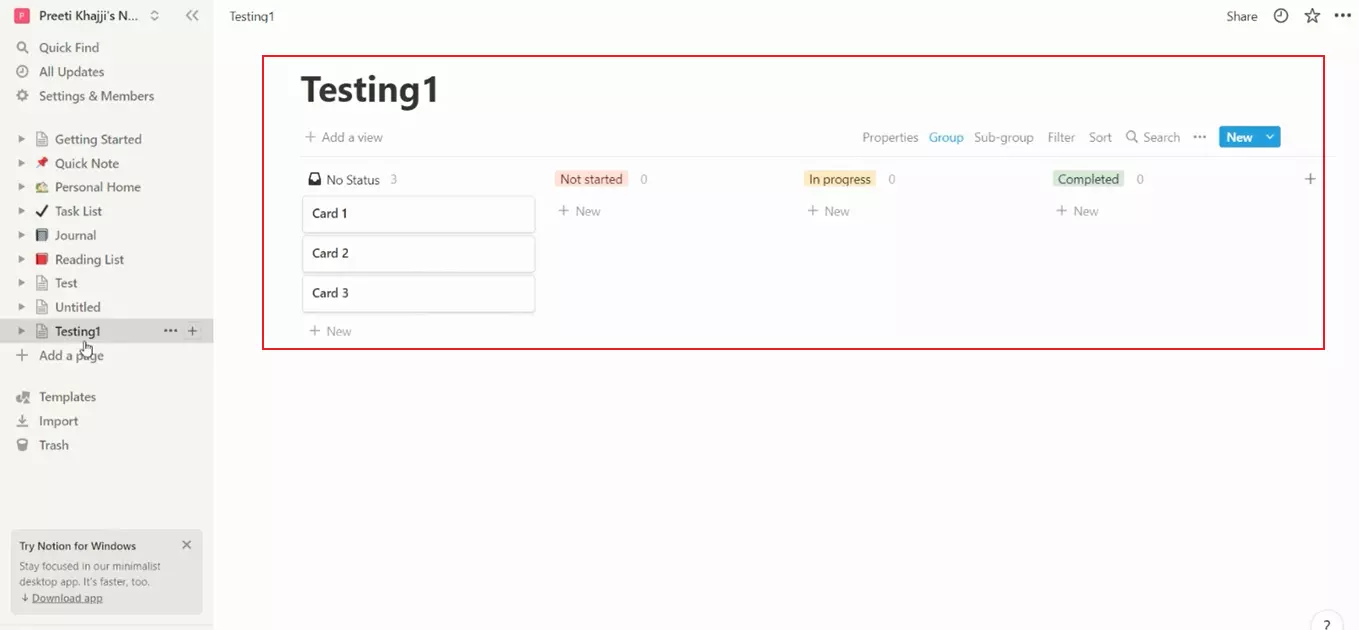Screen dimensions: 1359x630
Task: Open Testing1 sidebar item options menu
Action: tap(171, 331)
